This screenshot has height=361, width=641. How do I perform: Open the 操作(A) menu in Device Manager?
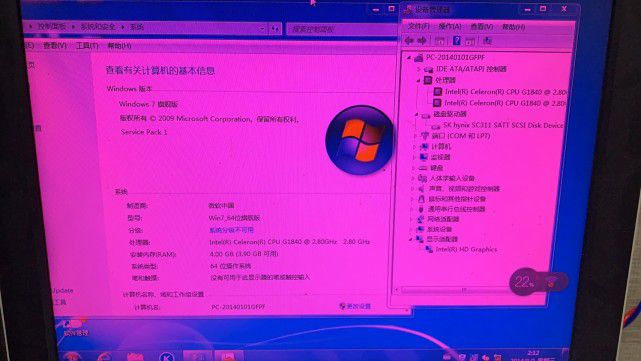(x=450, y=26)
